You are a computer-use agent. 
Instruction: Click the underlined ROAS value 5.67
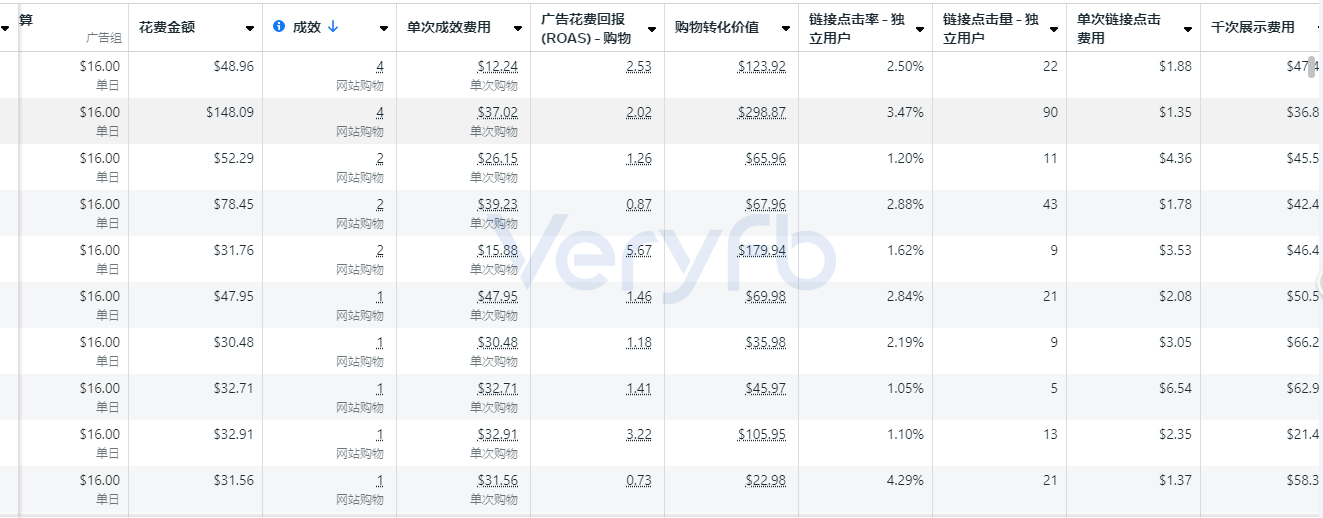pos(639,251)
